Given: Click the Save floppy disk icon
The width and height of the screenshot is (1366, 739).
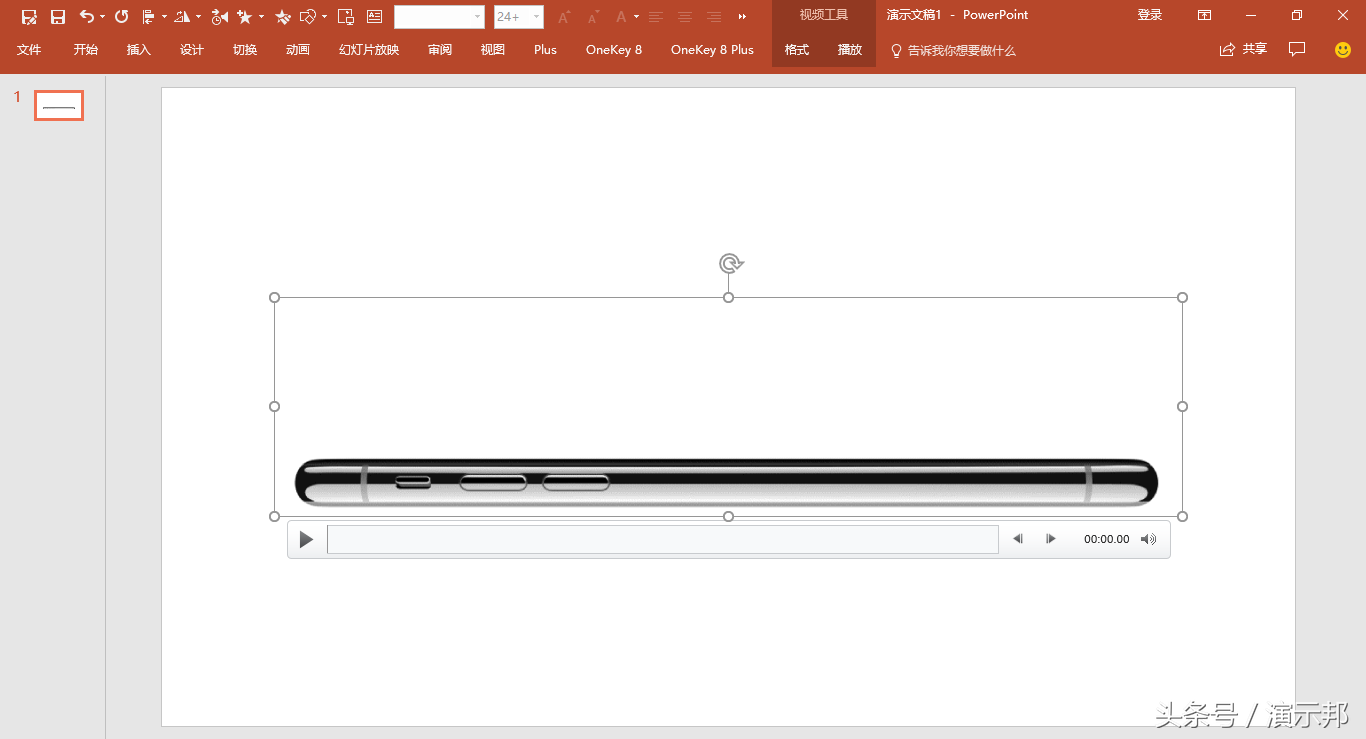Looking at the screenshot, I should click(x=58, y=16).
